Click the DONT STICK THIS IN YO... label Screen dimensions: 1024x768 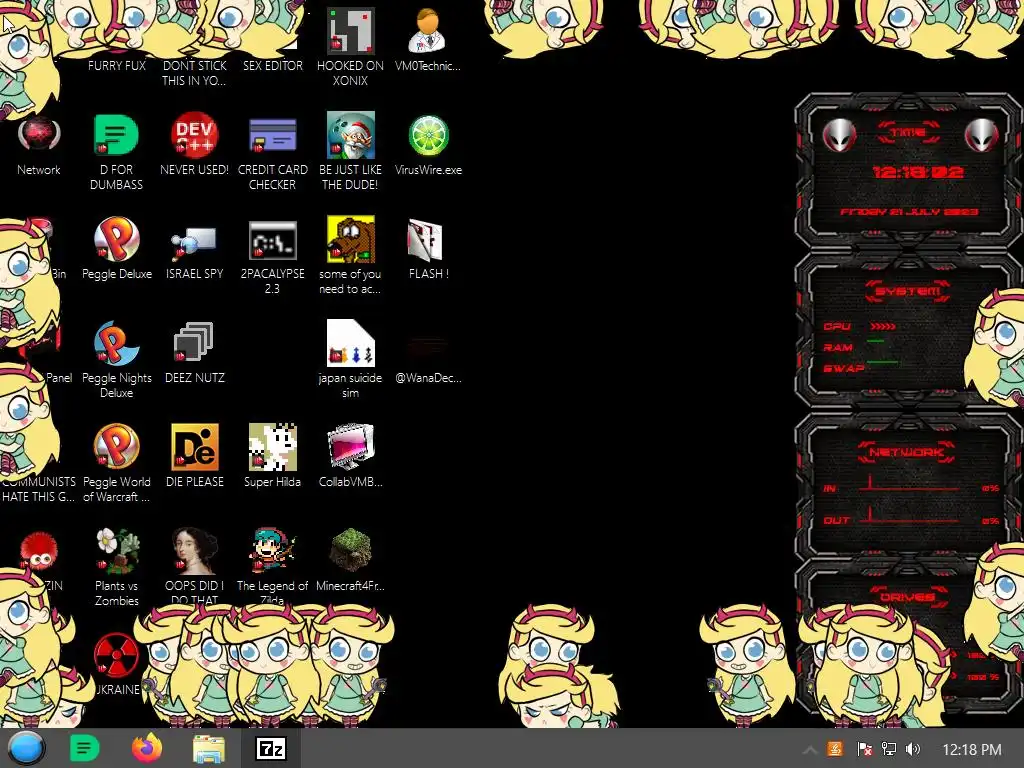click(x=194, y=73)
